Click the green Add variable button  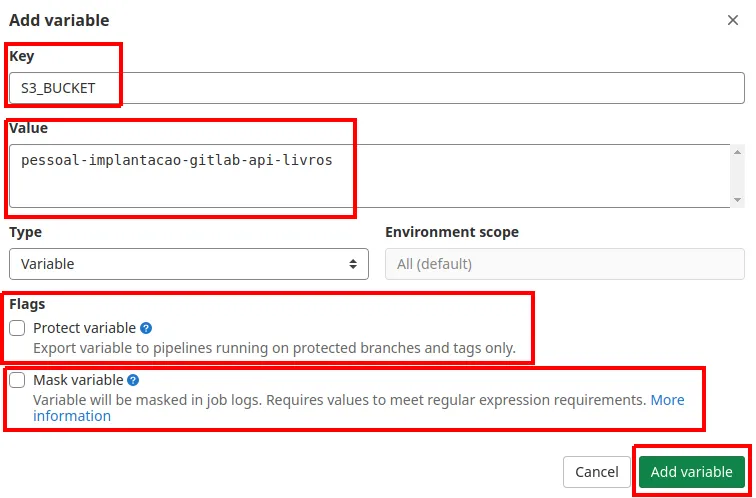(691, 471)
